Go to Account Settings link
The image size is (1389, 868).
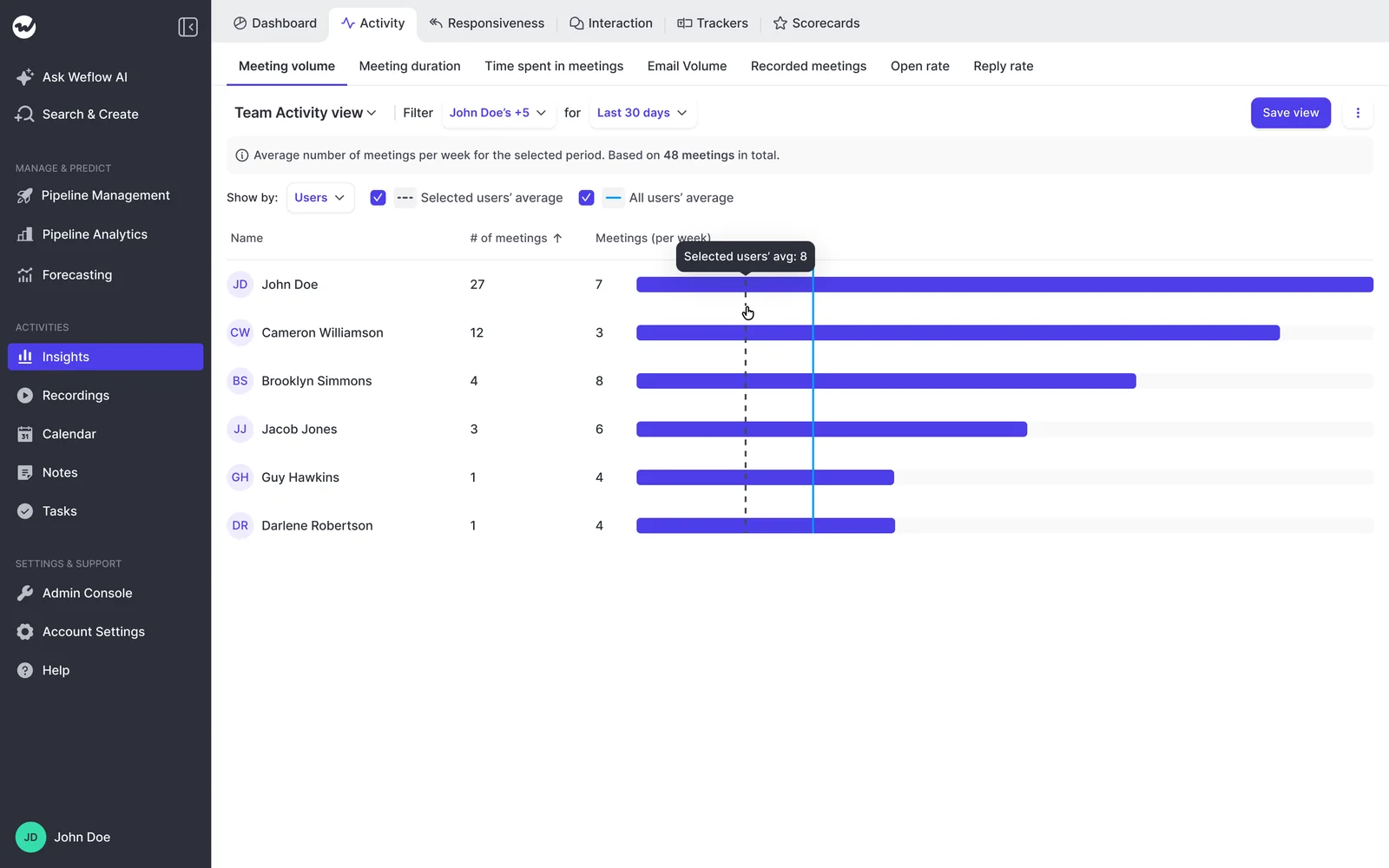coord(94,632)
